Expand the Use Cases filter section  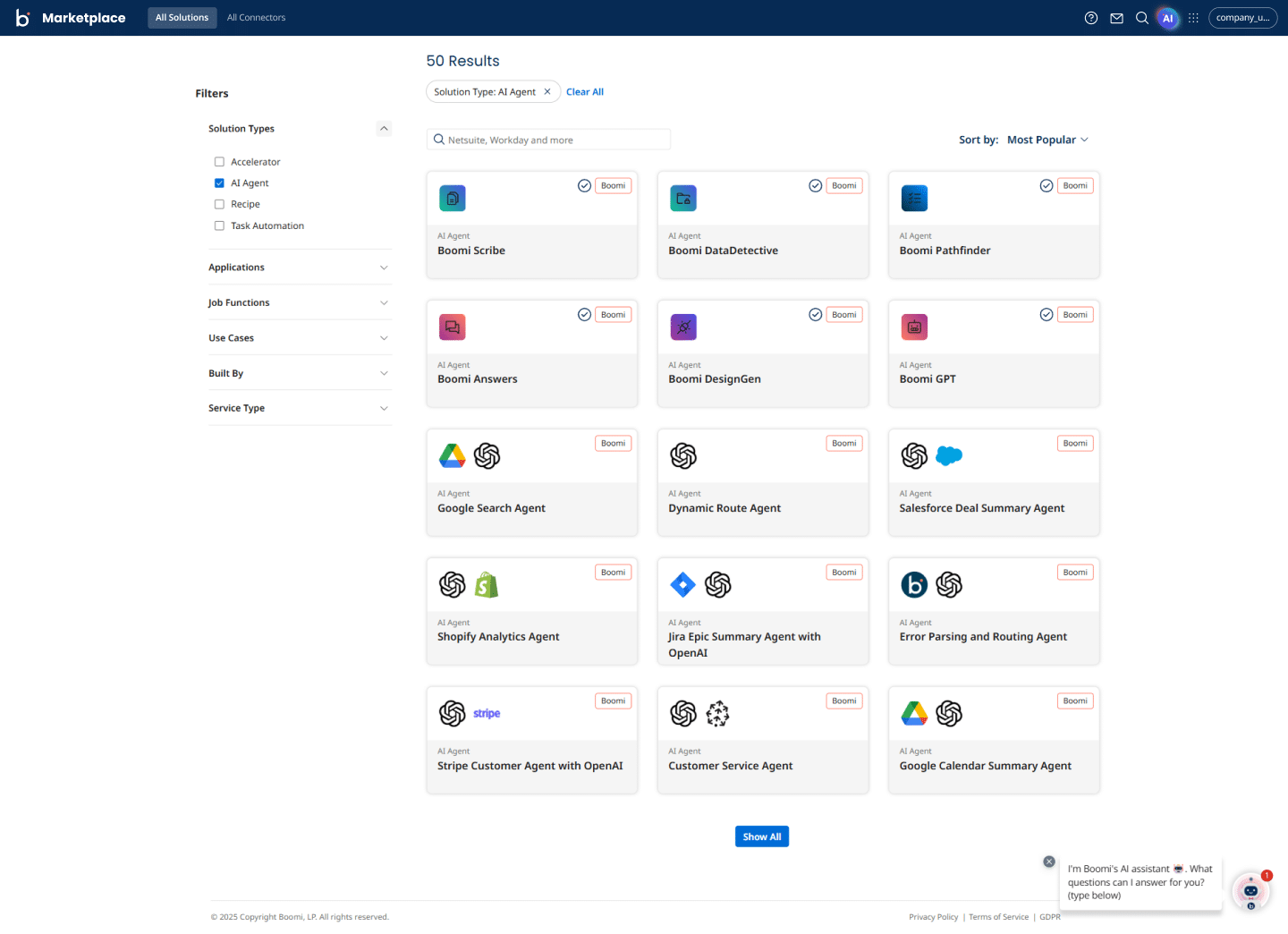(300, 338)
